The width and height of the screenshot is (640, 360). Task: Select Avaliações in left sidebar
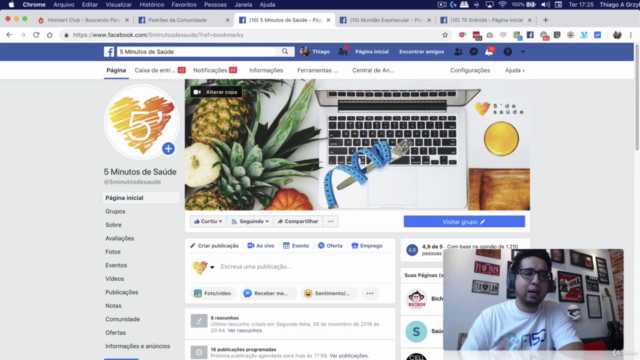(x=120, y=238)
